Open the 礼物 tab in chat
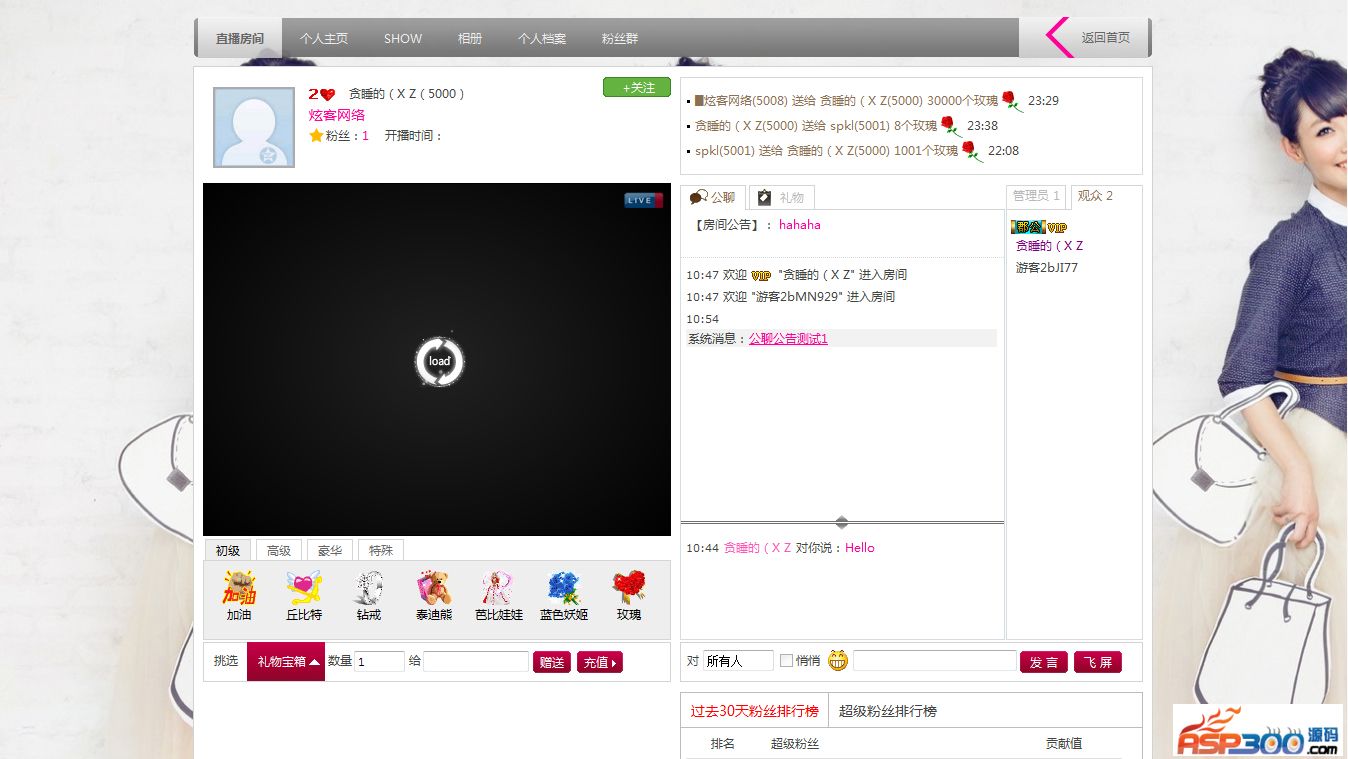Viewport: 1348px width, 759px height. coord(782,198)
